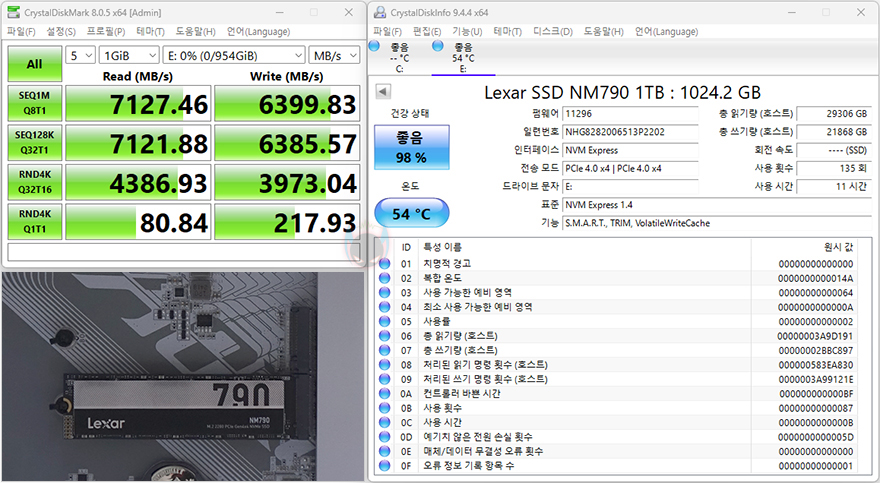The image size is (880, 483).
Task: Click the transfer mode field PCIe 4.0 x4
Action: (x=630, y=168)
